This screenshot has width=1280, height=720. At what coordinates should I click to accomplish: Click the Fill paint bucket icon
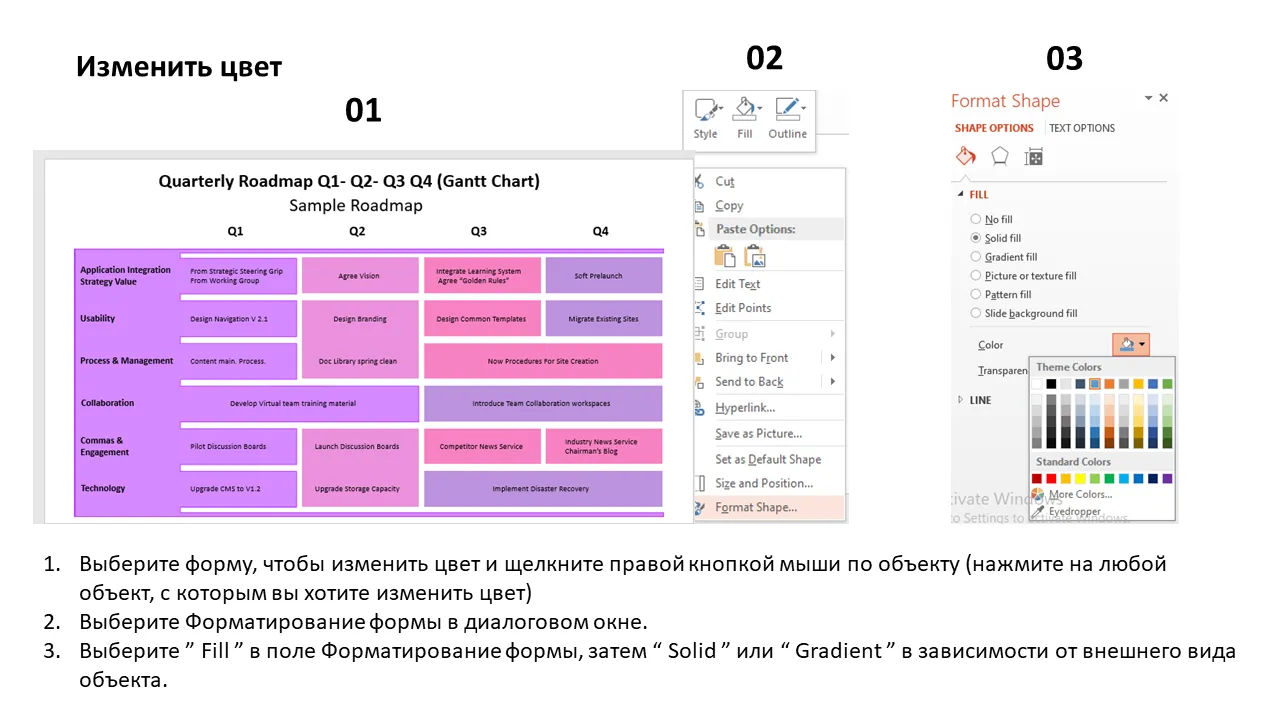point(745,111)
